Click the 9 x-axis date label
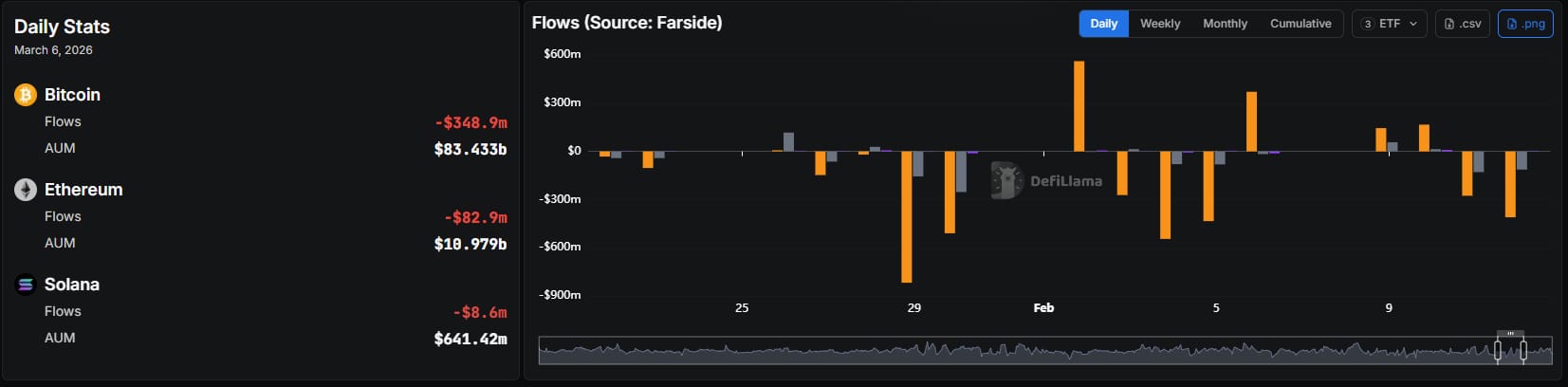The height and width of the screenshot is (387, 1568). (x=1389, y=308)
